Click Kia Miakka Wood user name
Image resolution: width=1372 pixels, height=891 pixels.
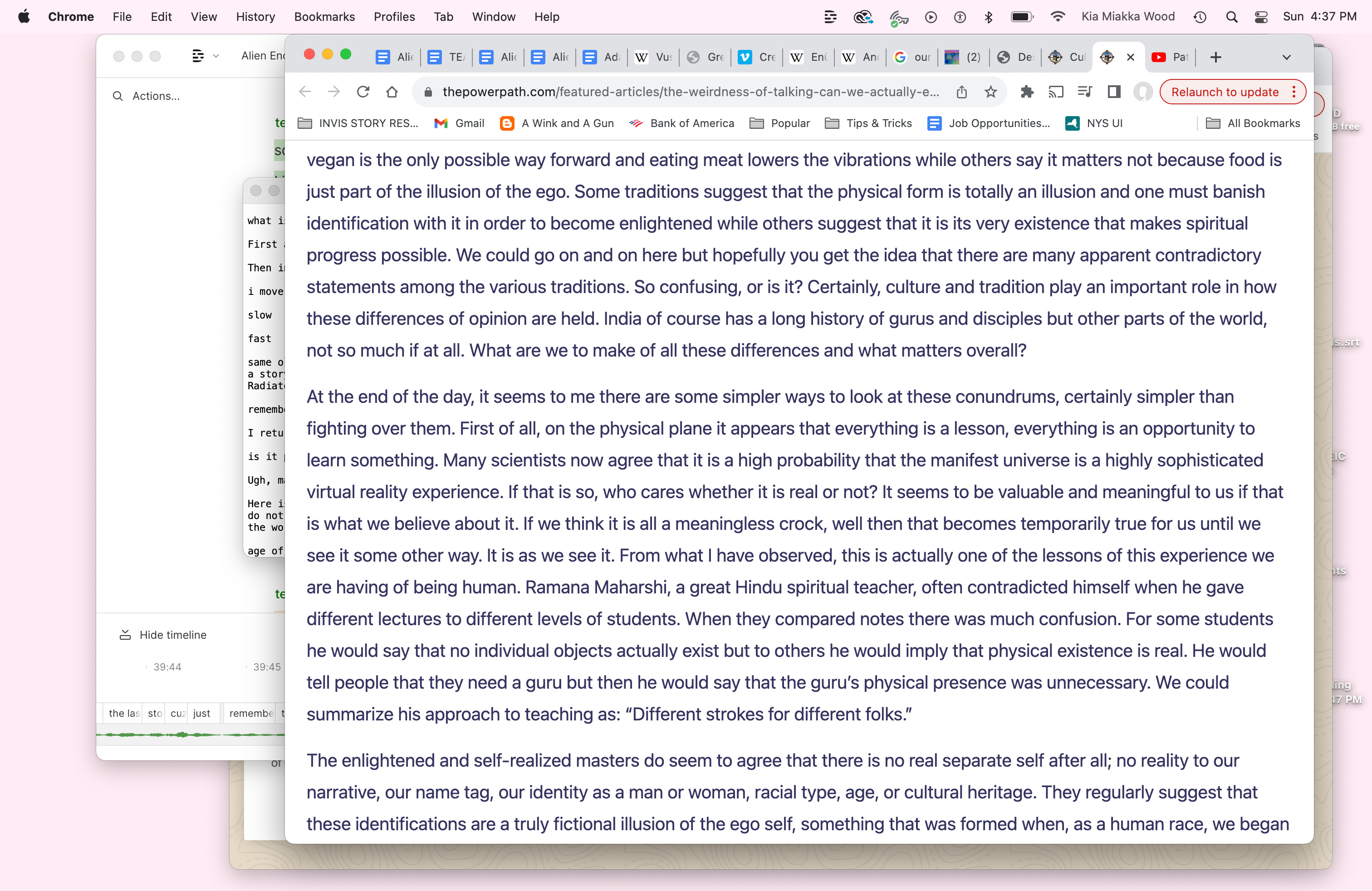point(1128,17)
